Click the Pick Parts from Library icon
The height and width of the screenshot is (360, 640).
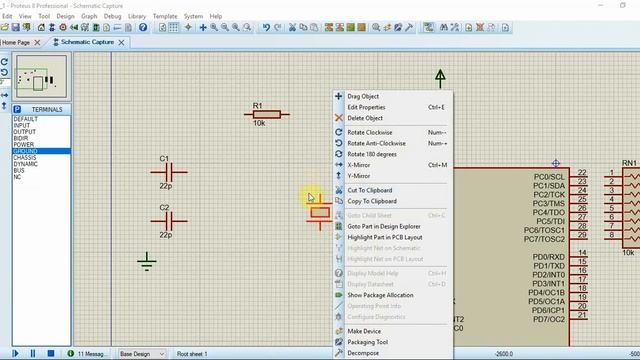(376, 27)
